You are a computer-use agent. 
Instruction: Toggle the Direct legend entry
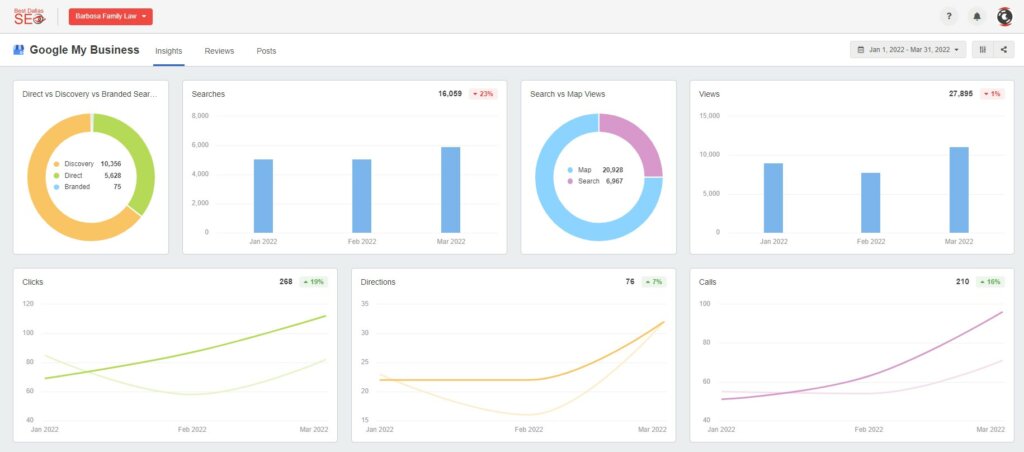(74, 175)
